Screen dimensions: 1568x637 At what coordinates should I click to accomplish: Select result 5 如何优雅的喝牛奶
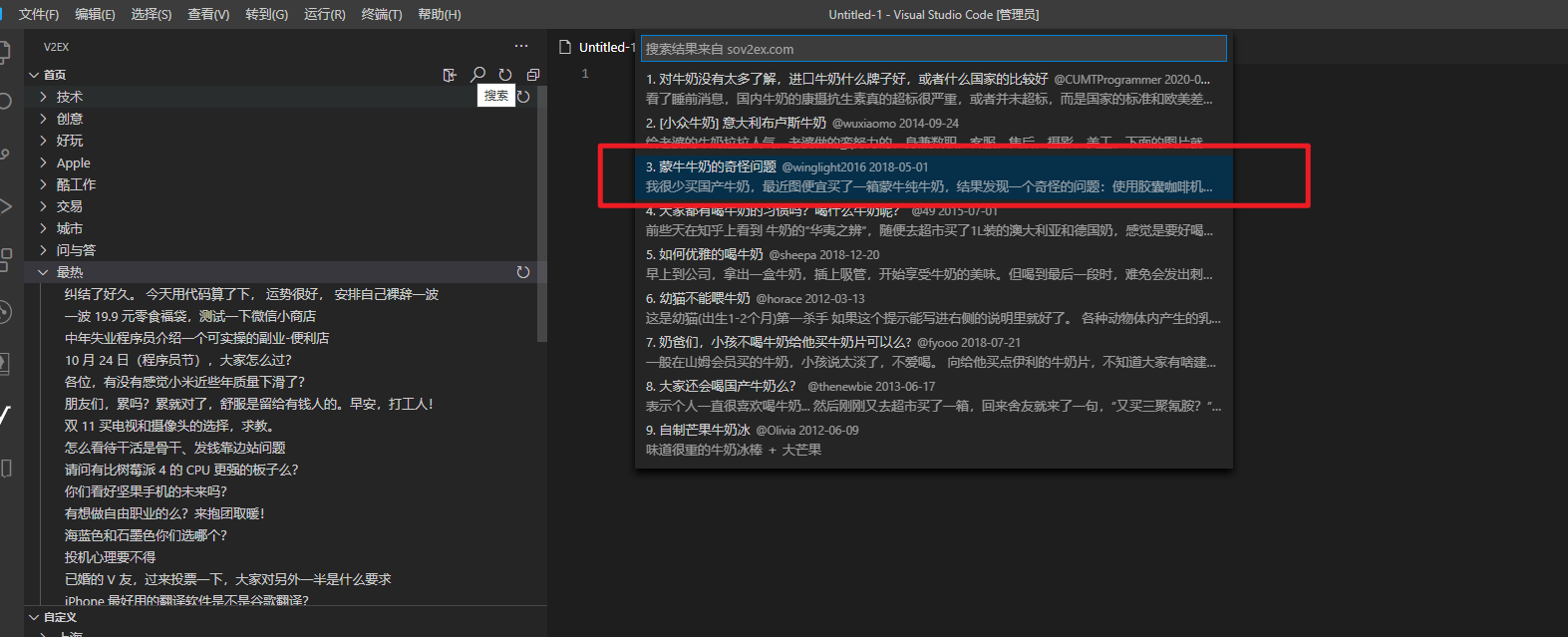point(934,264)
